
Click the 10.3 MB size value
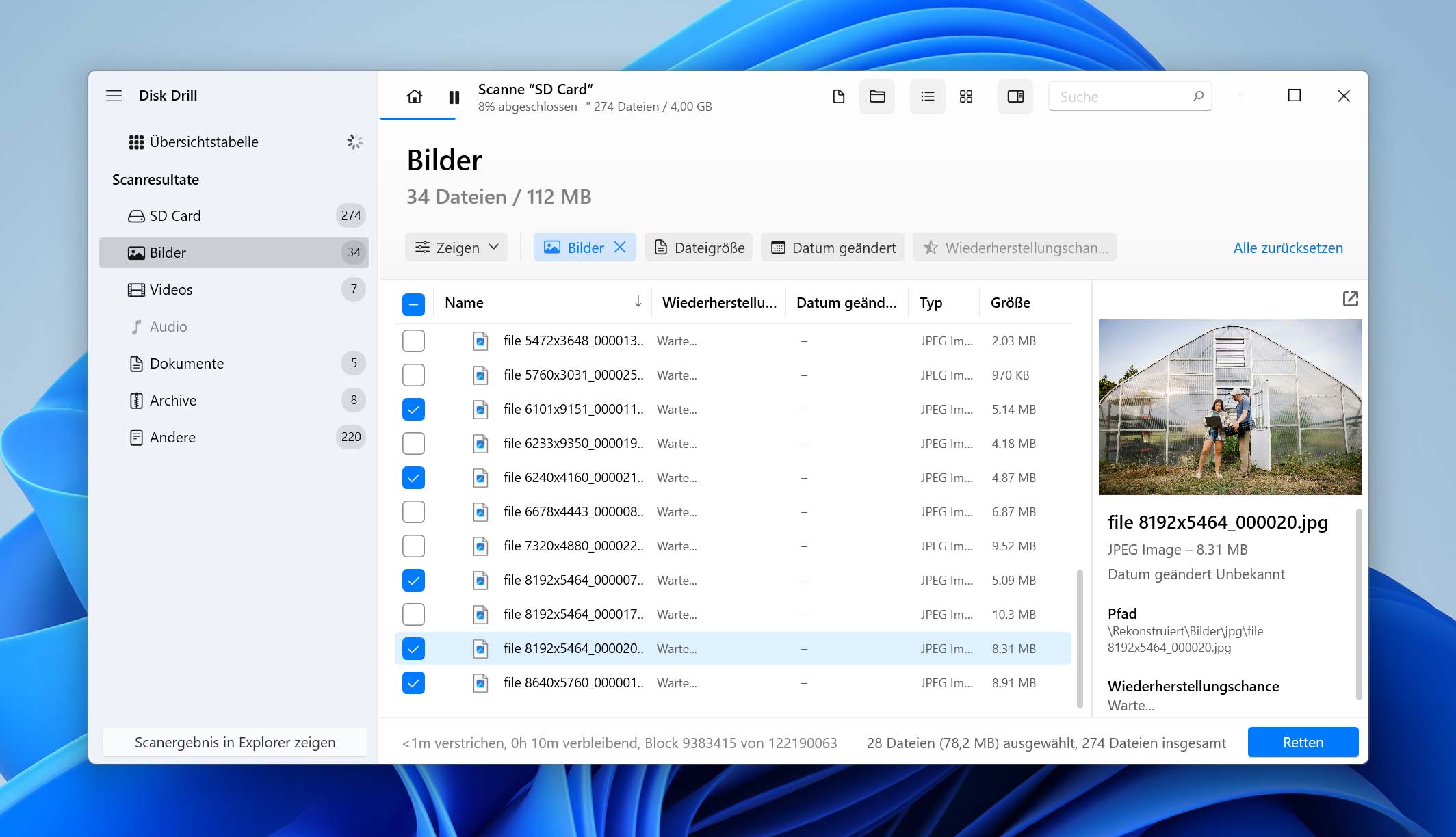[1014, 615]
